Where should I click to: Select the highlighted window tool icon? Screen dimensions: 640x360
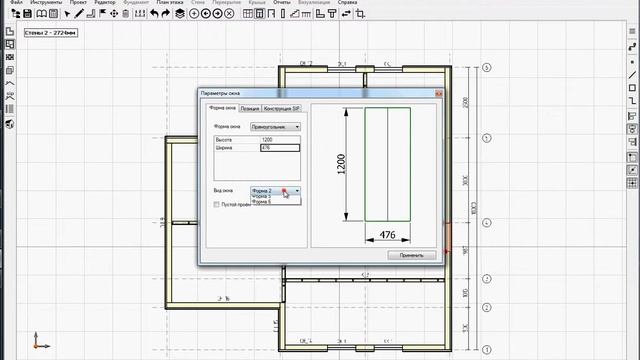coord(259,14)
